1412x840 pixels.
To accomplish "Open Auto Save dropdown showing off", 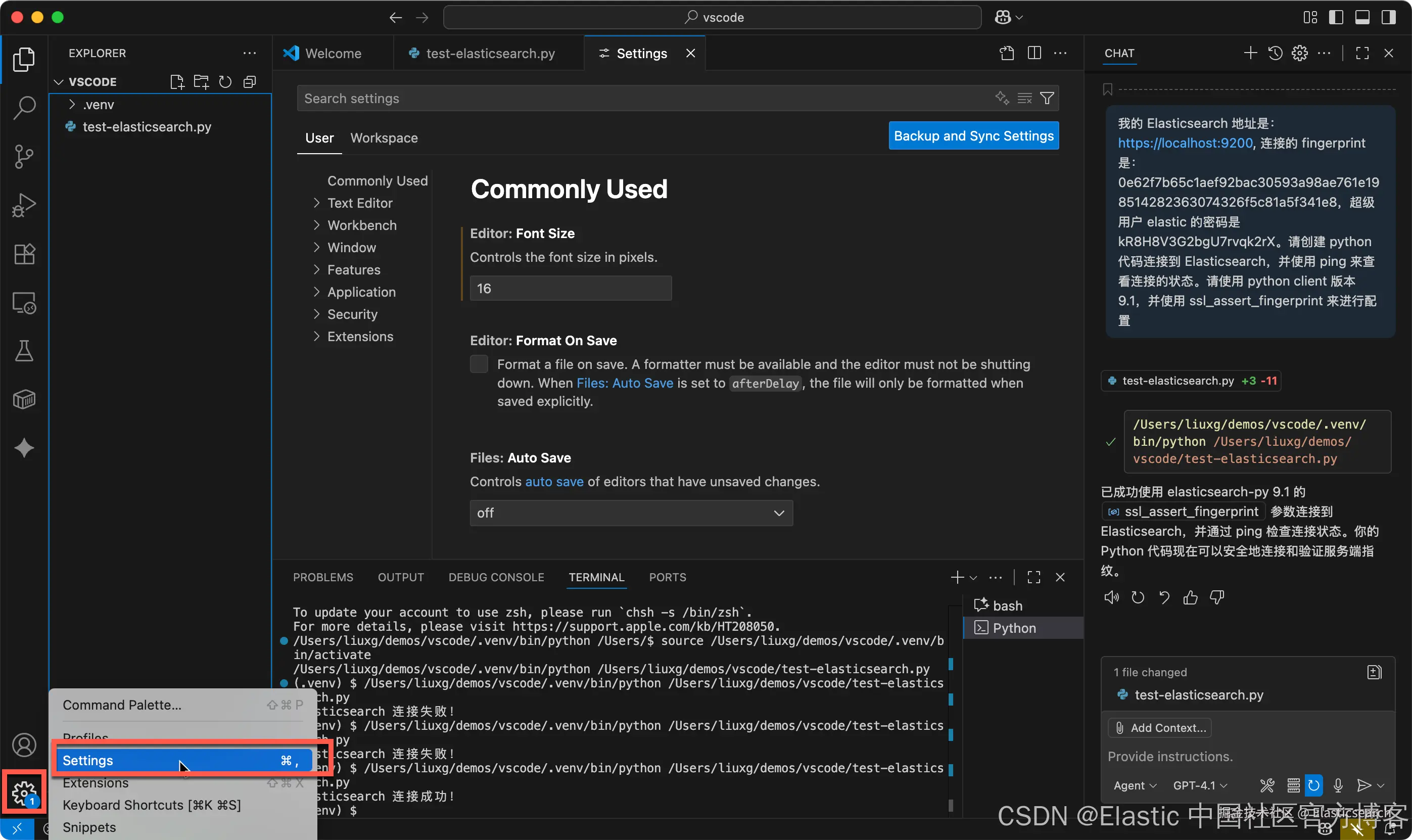I will (631, 513).
